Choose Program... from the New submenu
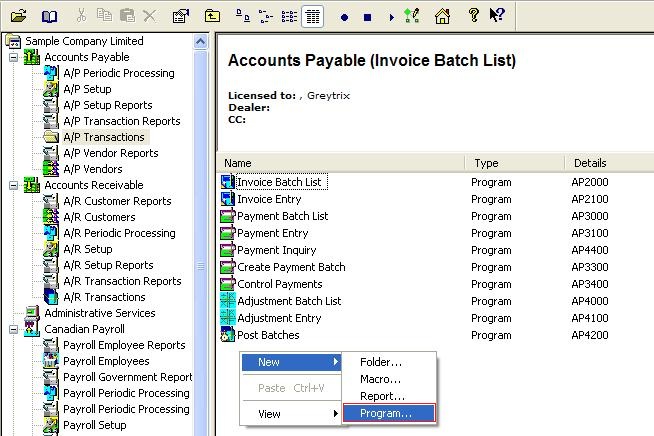Image resolution: width=654 pixels, height=436 pixels. point(389,413)
